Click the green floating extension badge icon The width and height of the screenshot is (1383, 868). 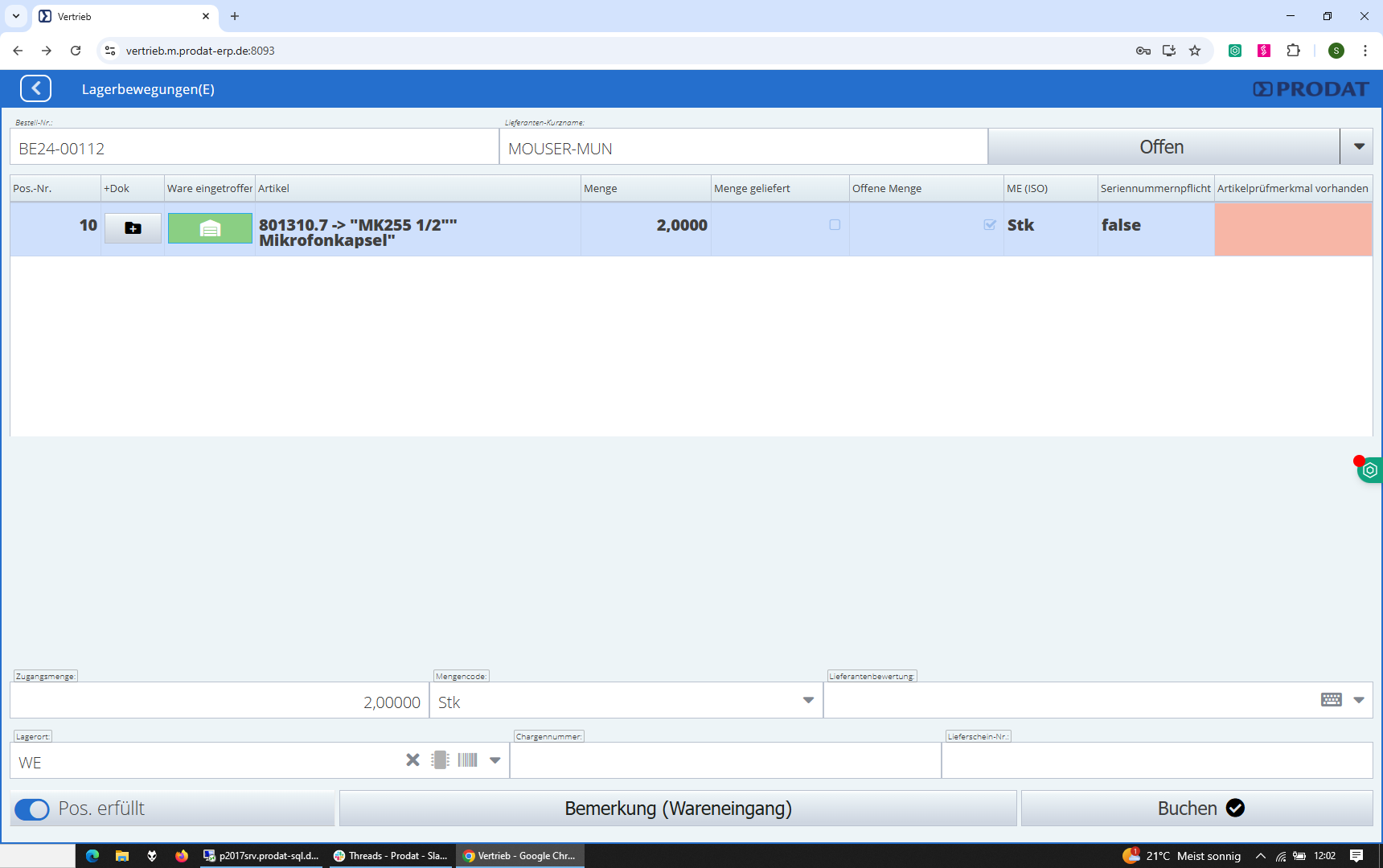(x=1370, y=470)
